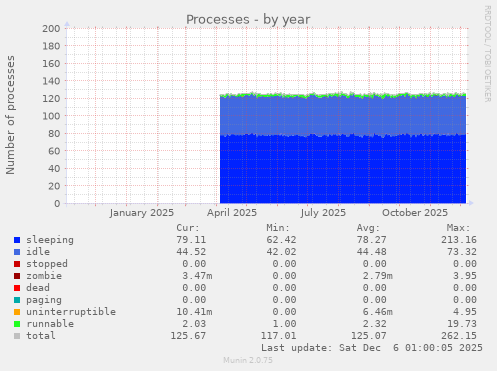497x371 pixels.
Task: Click the 'October 2025' axis label
Action: 415,213
